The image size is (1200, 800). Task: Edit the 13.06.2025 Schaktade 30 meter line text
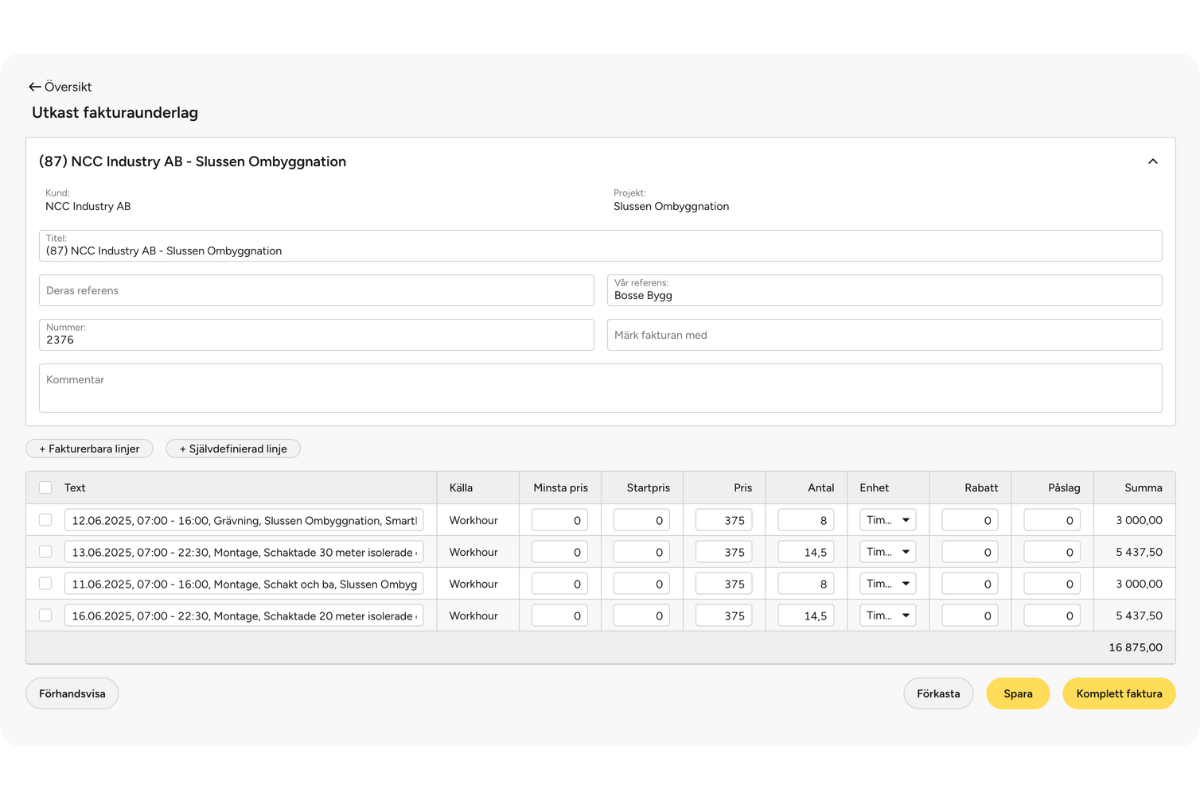[244, 552]
